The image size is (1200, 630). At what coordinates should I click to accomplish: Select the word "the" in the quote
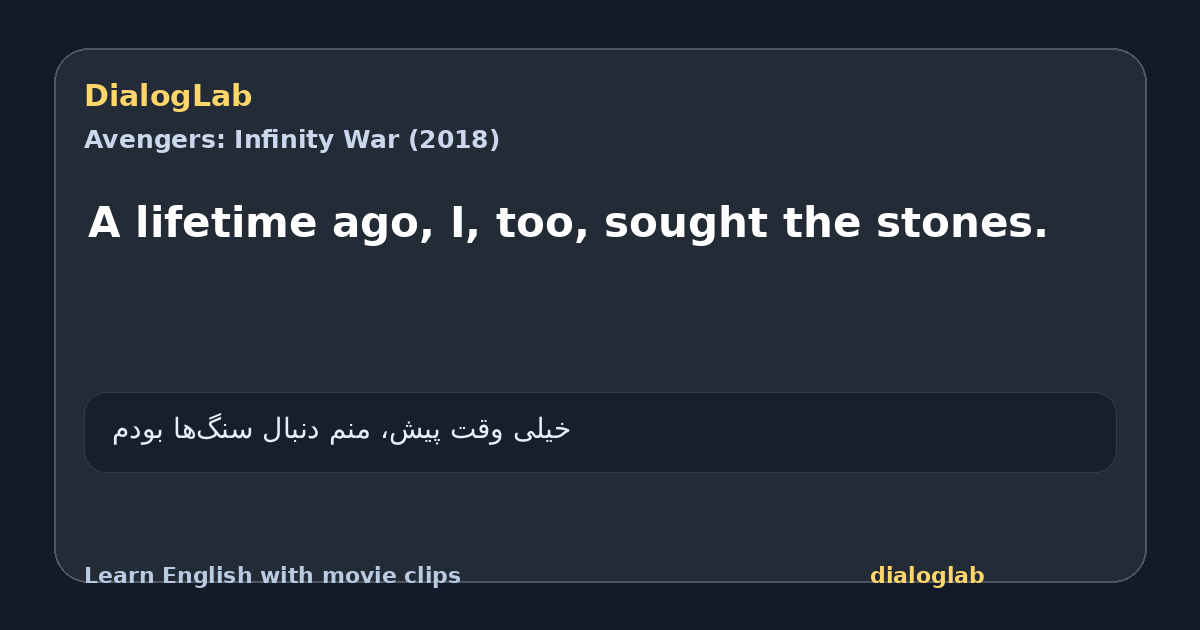821,223
